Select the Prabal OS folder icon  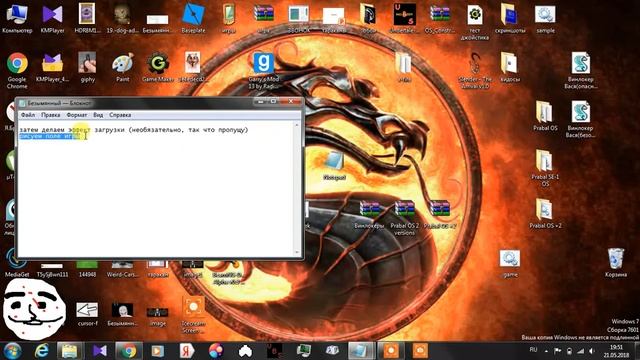545,116
